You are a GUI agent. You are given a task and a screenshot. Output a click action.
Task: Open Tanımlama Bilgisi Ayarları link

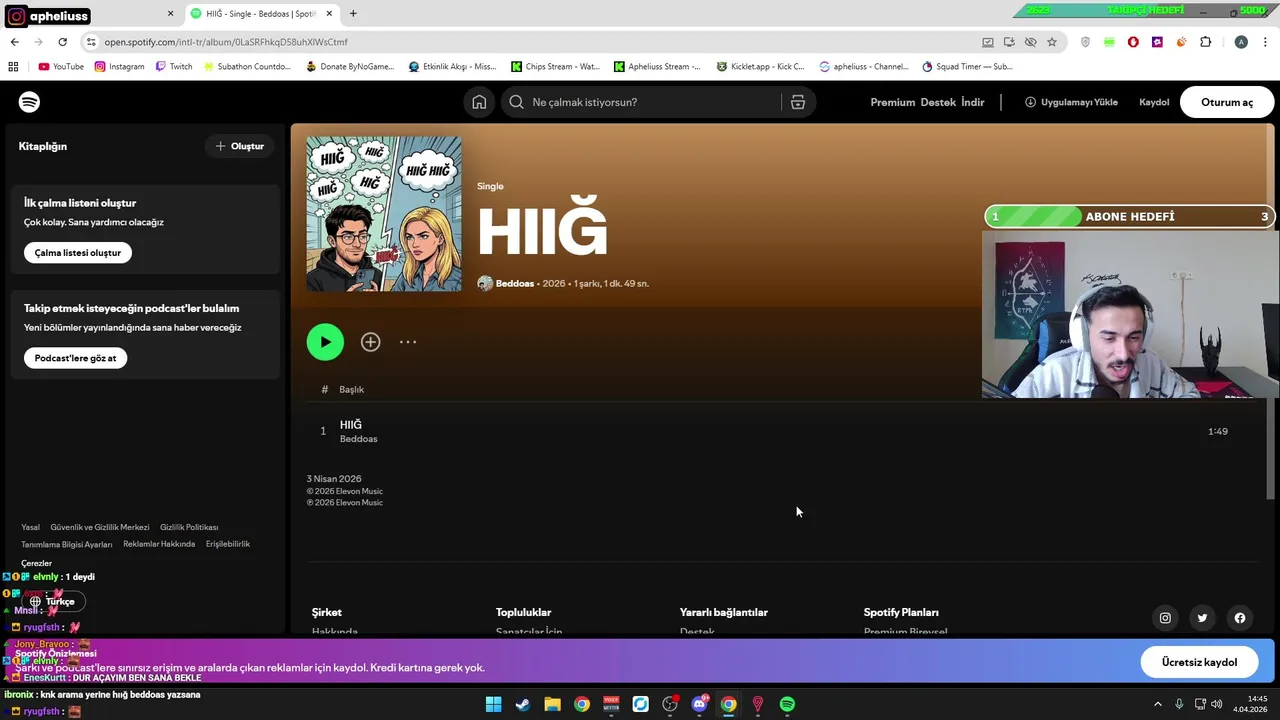[x=67, y=545]
